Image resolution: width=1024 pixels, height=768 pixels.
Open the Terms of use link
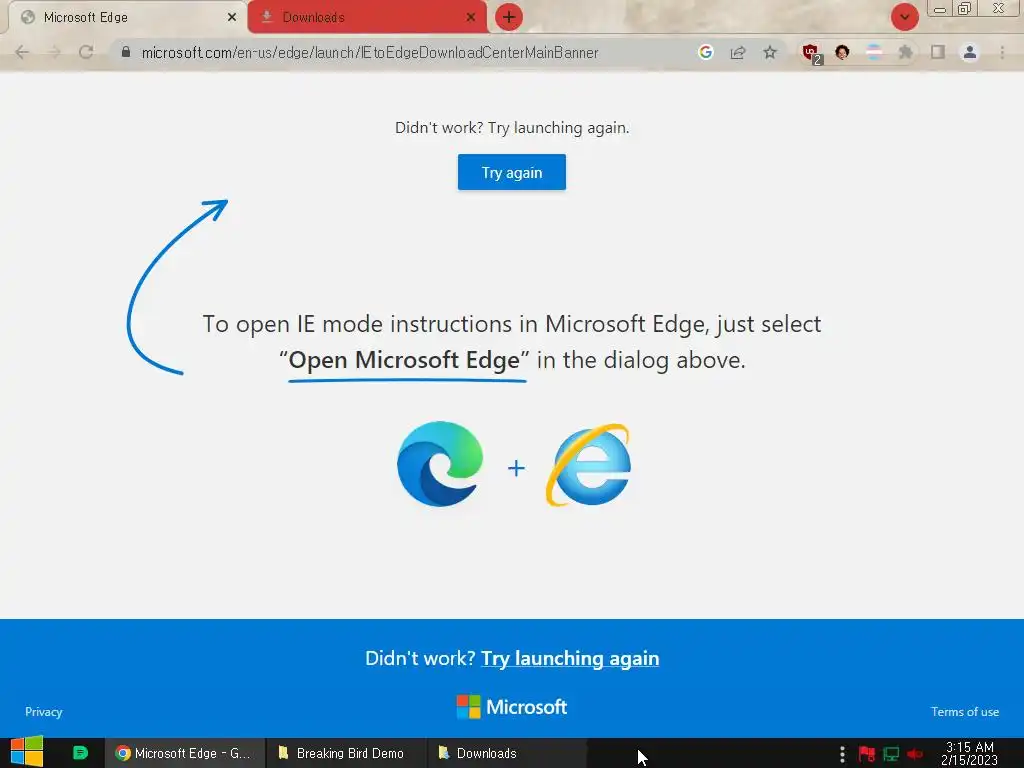click(x=965, y=712)
